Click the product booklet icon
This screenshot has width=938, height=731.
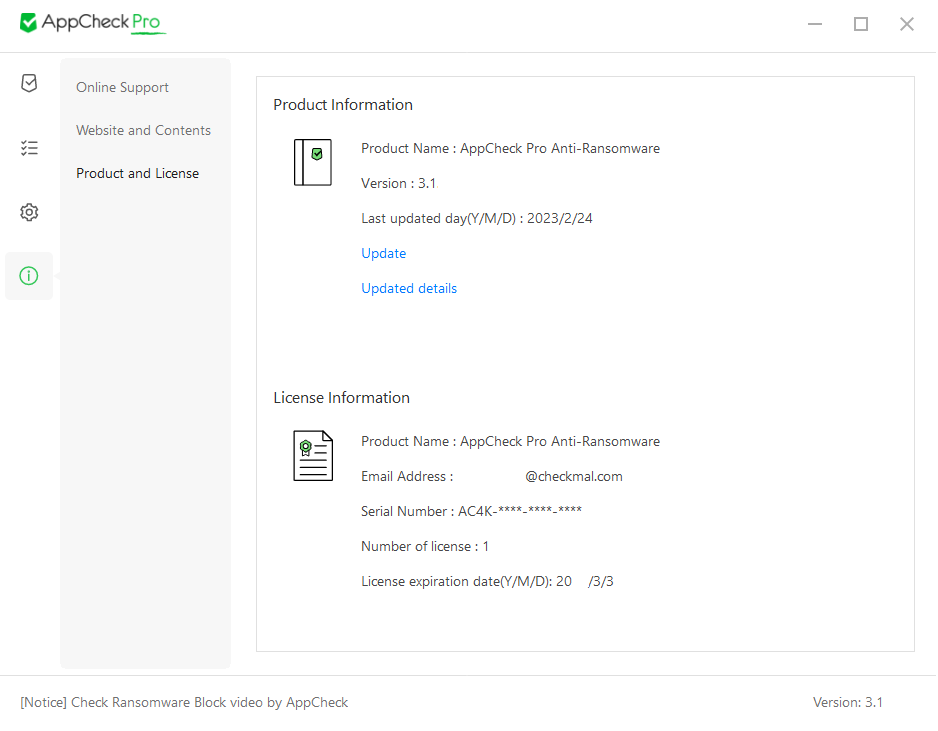pyautogui.click(x=312, y=162)
